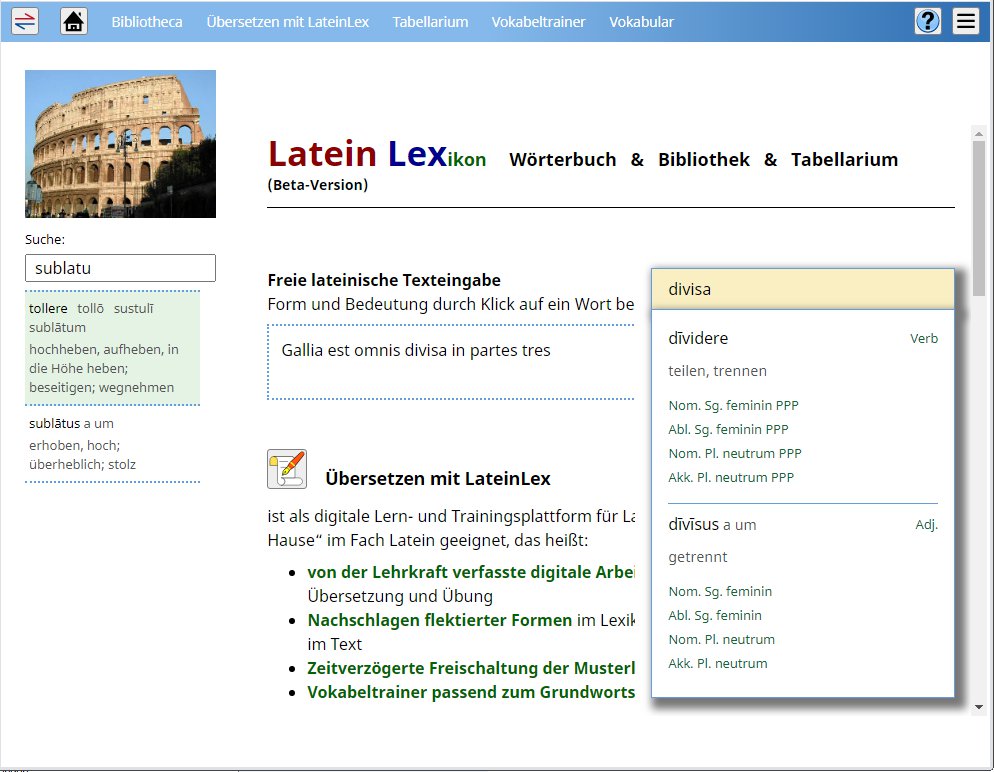Select the tollere search result
Image resolution: width=994 pixels, height=772 pixels.
point(113,348)
